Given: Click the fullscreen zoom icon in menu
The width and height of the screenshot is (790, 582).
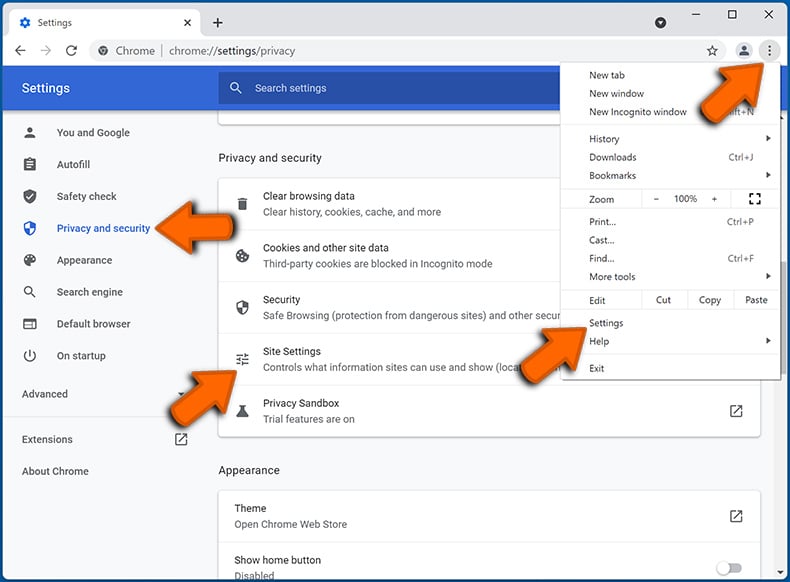Looking at the screenshot, I should coord(754,199).
